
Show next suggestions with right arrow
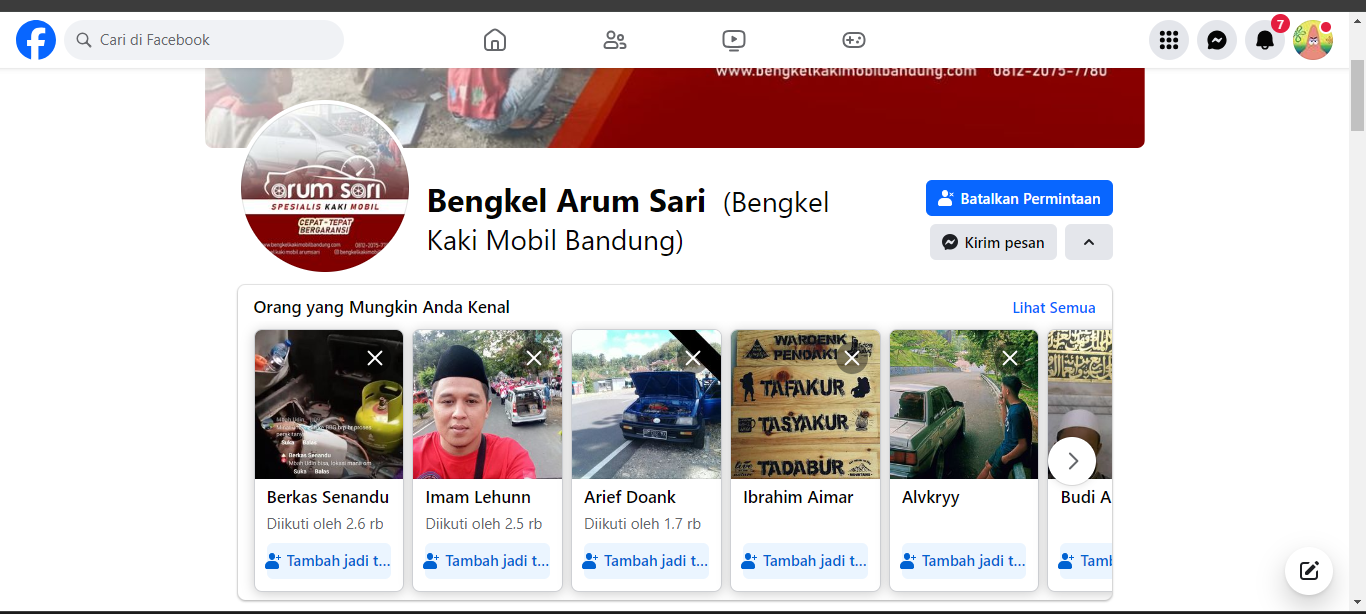1072,461
